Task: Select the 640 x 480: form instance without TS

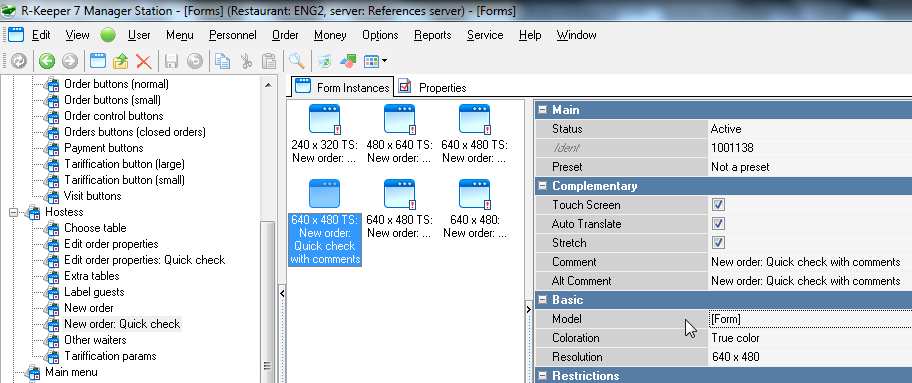Action: (x=474, y=210)
